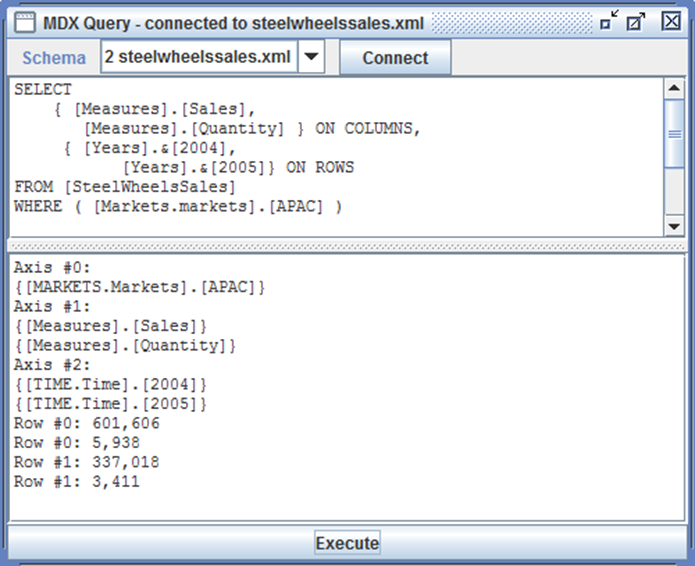695x566 pixels.
Task: Close the MDX Query window
Action: click(669, 21)
